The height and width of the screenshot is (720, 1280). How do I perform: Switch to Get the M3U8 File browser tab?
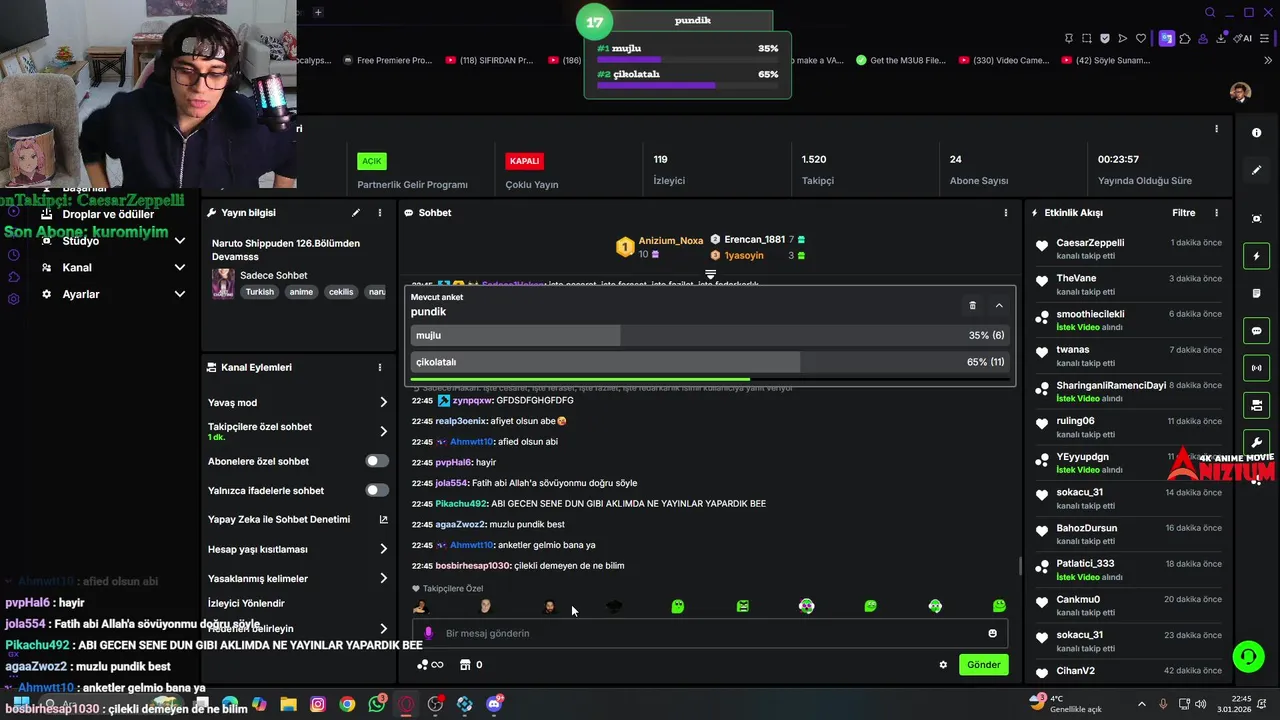click(900, 60)
